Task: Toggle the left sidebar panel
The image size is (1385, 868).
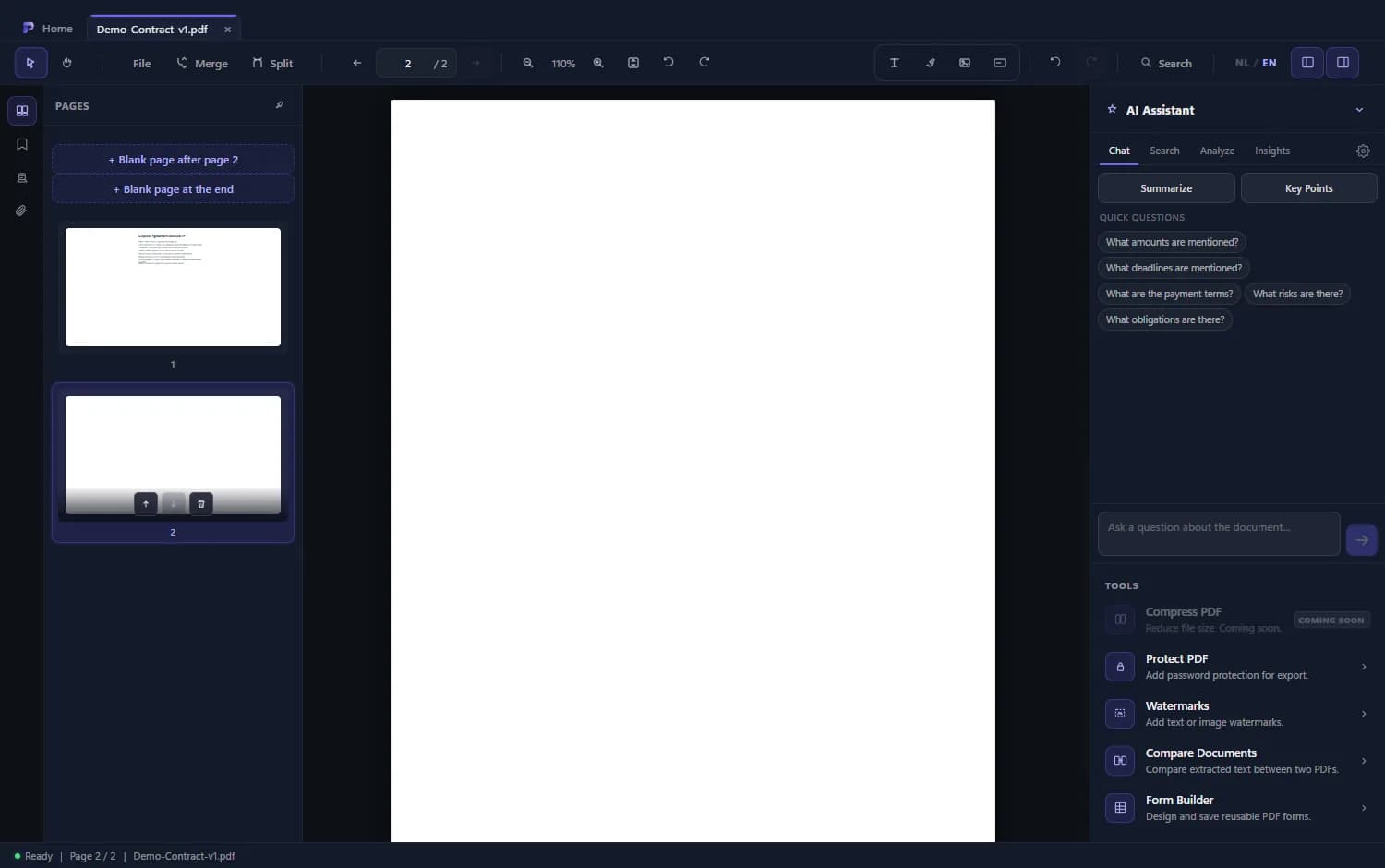Action: [1307, 63]
